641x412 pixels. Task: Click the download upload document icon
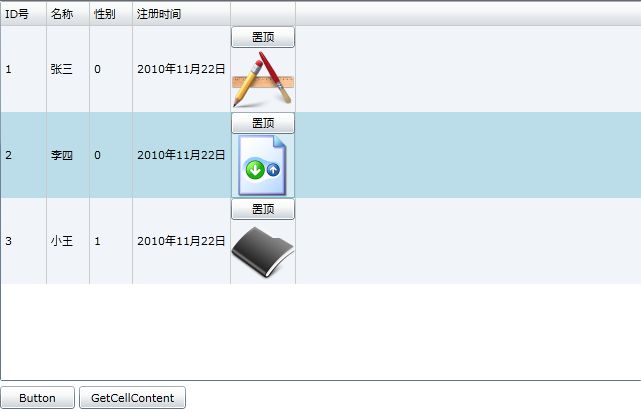pyautogui.click(x=263, y=165)
